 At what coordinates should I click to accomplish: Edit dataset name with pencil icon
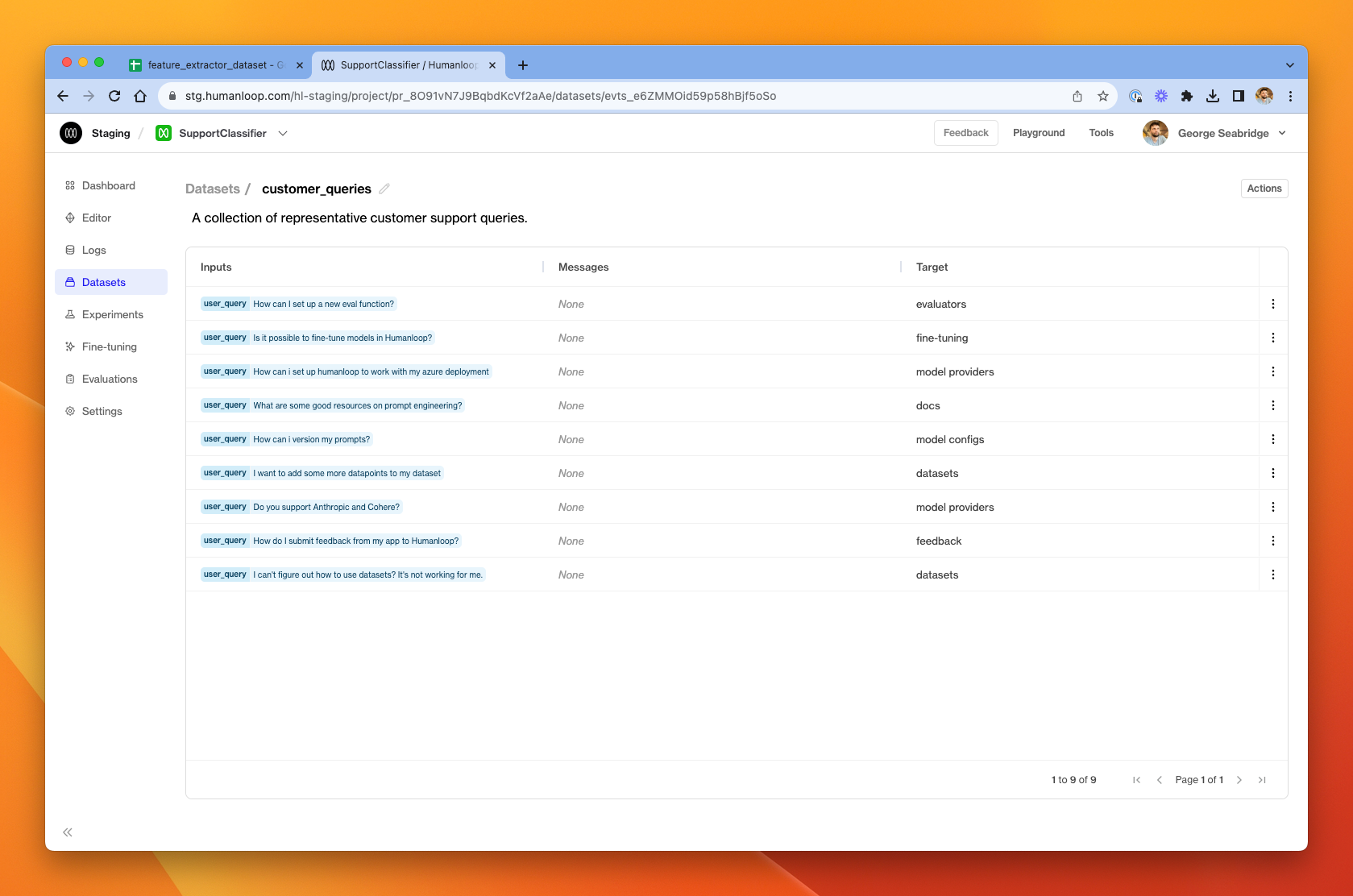(x=384, y=189)
